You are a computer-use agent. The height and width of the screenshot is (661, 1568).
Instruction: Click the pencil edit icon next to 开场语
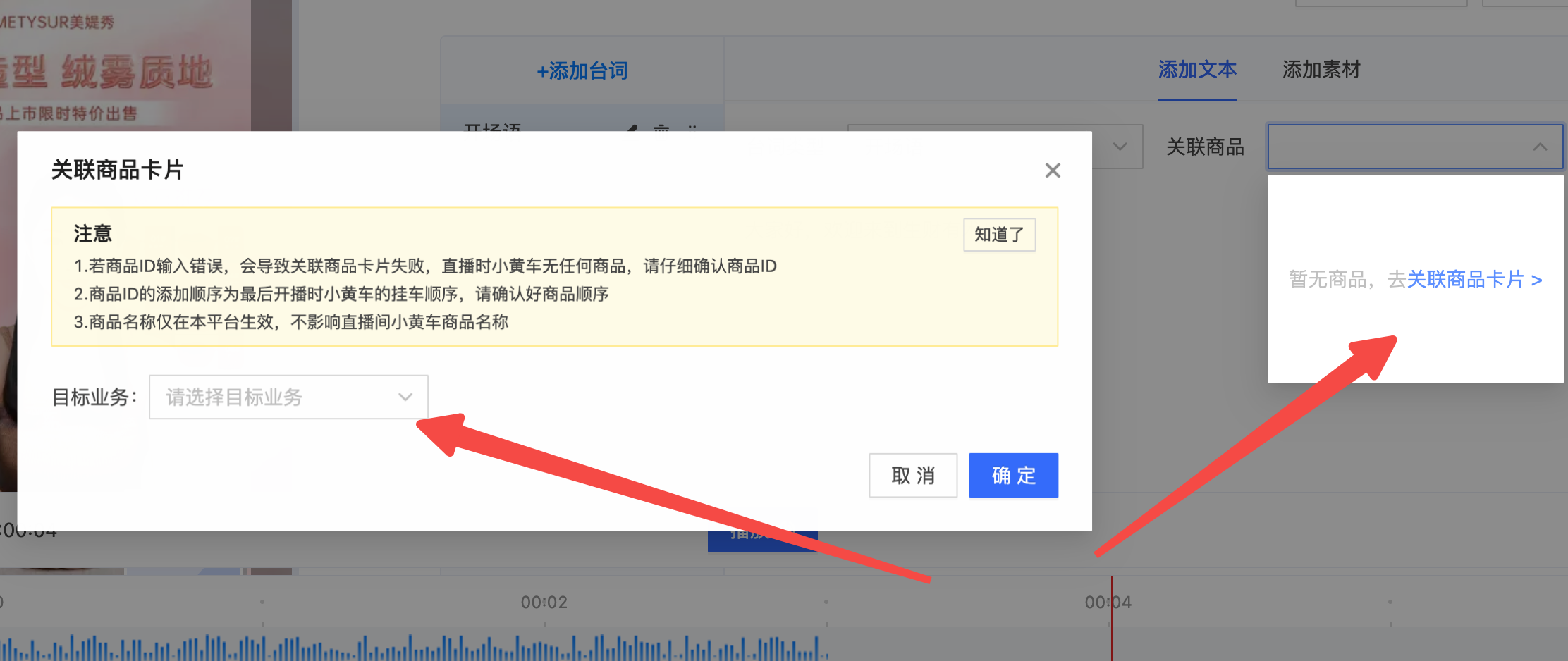coord(632,129)
